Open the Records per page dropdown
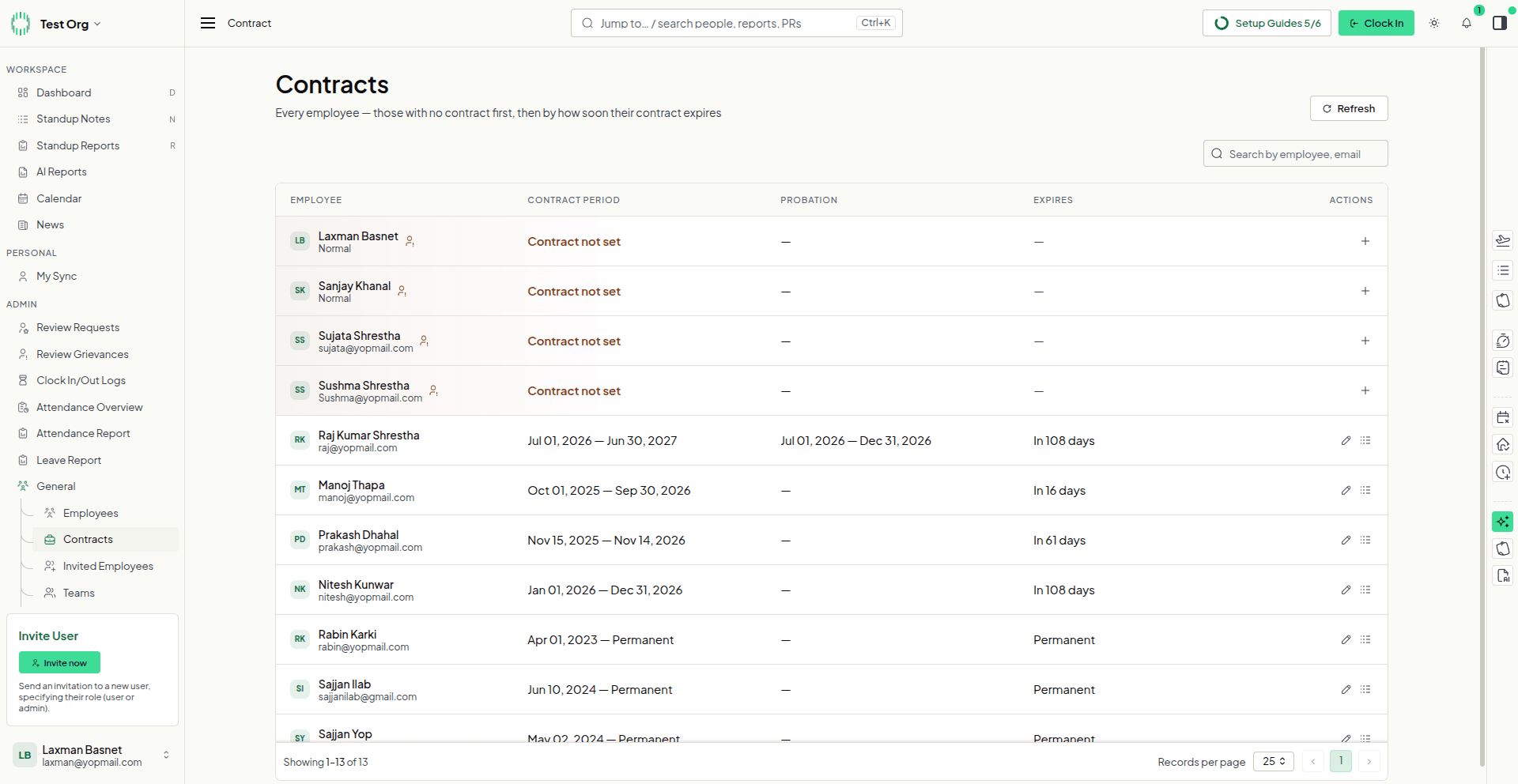 [x=1274, y=761]
